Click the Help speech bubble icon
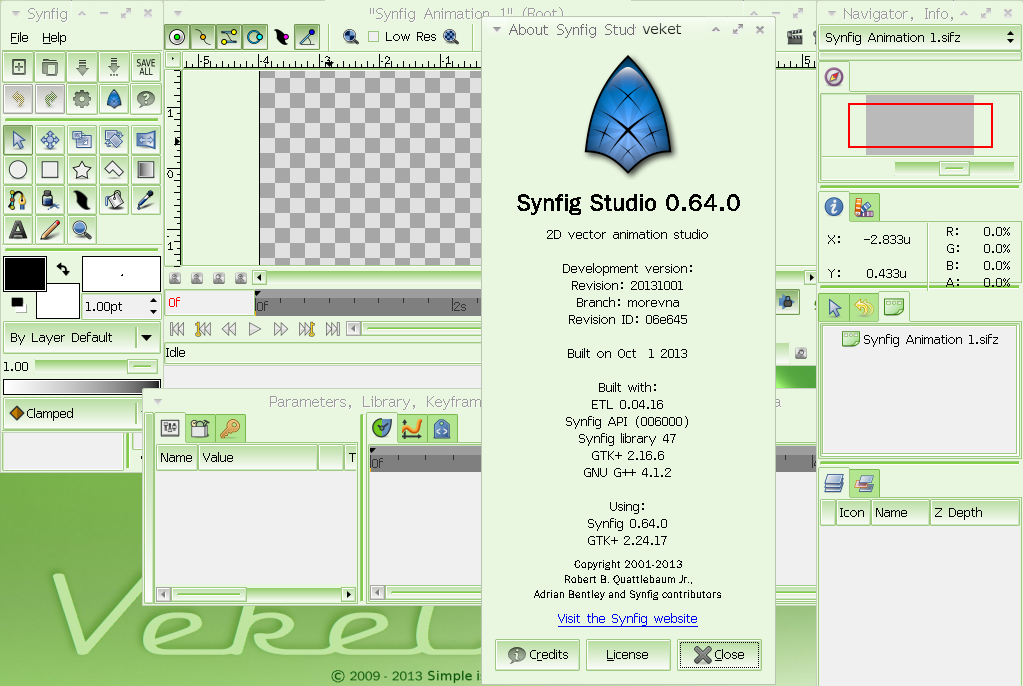The width and height of the screenshot is (1023, 686). click(145, 99)
